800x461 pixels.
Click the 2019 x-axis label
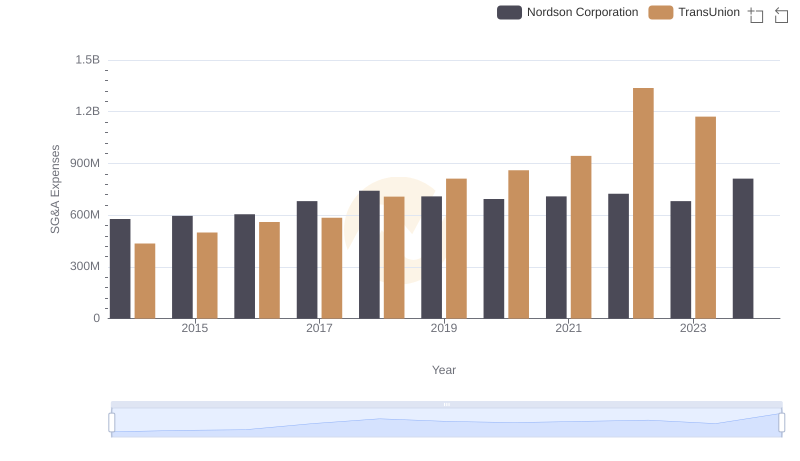[x=443, y=328]
